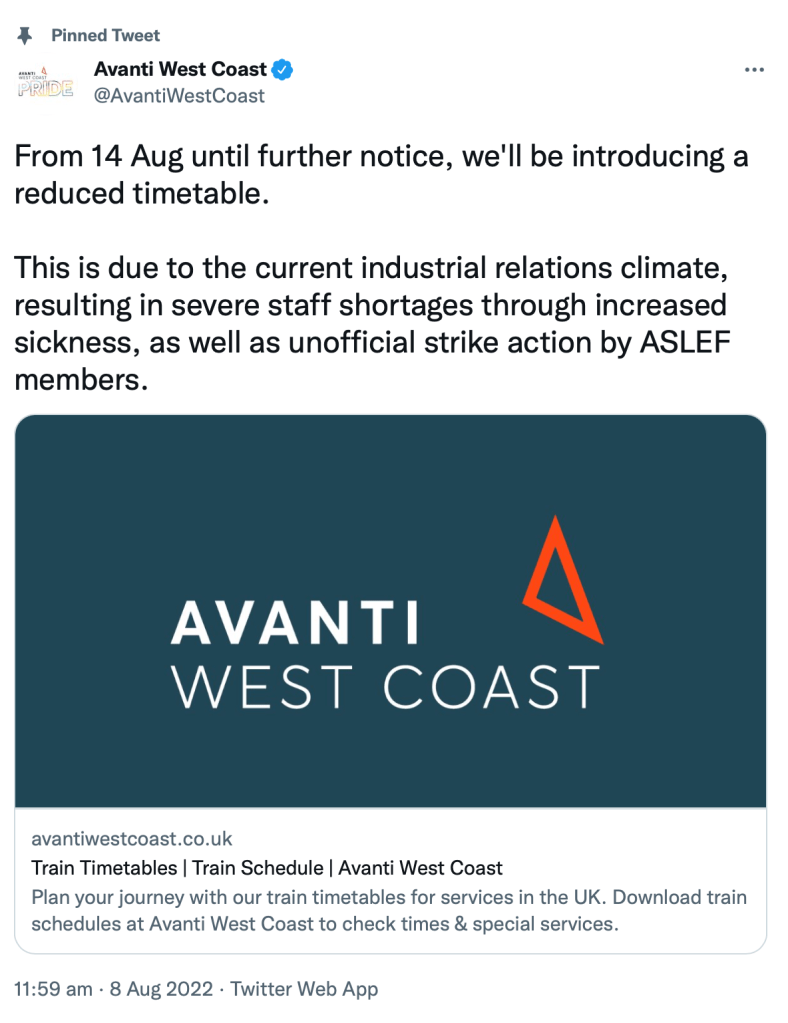Screen dimensions: 788x1023
Task: Click the Twitter Web App source link
Action: point(304,989)
